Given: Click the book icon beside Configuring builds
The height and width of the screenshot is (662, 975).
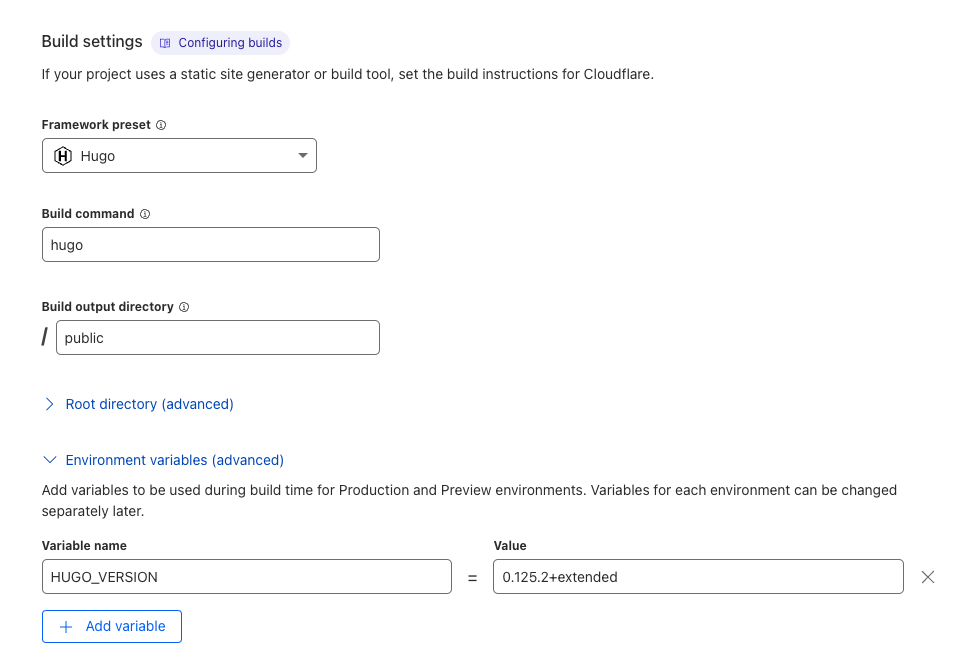Looking at the screenshot, I should coord(165,43).
